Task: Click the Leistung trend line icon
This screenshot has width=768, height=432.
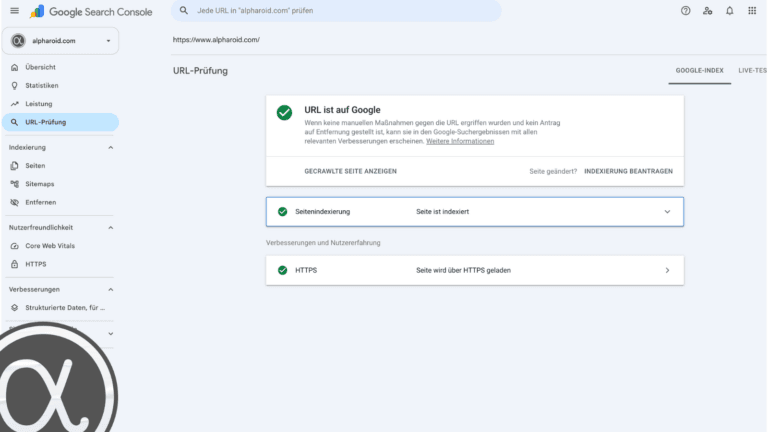Action: point(15,104)
